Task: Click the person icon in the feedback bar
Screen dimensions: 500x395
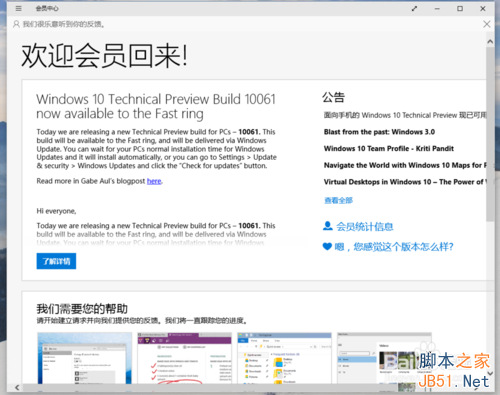Action: coord(16,24)
